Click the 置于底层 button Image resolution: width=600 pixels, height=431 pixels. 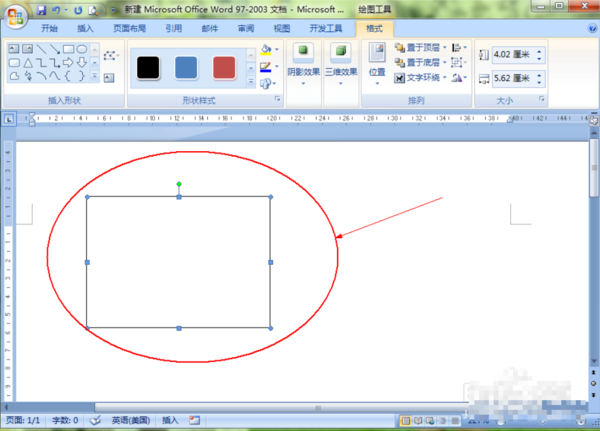(x=417, y=62)
